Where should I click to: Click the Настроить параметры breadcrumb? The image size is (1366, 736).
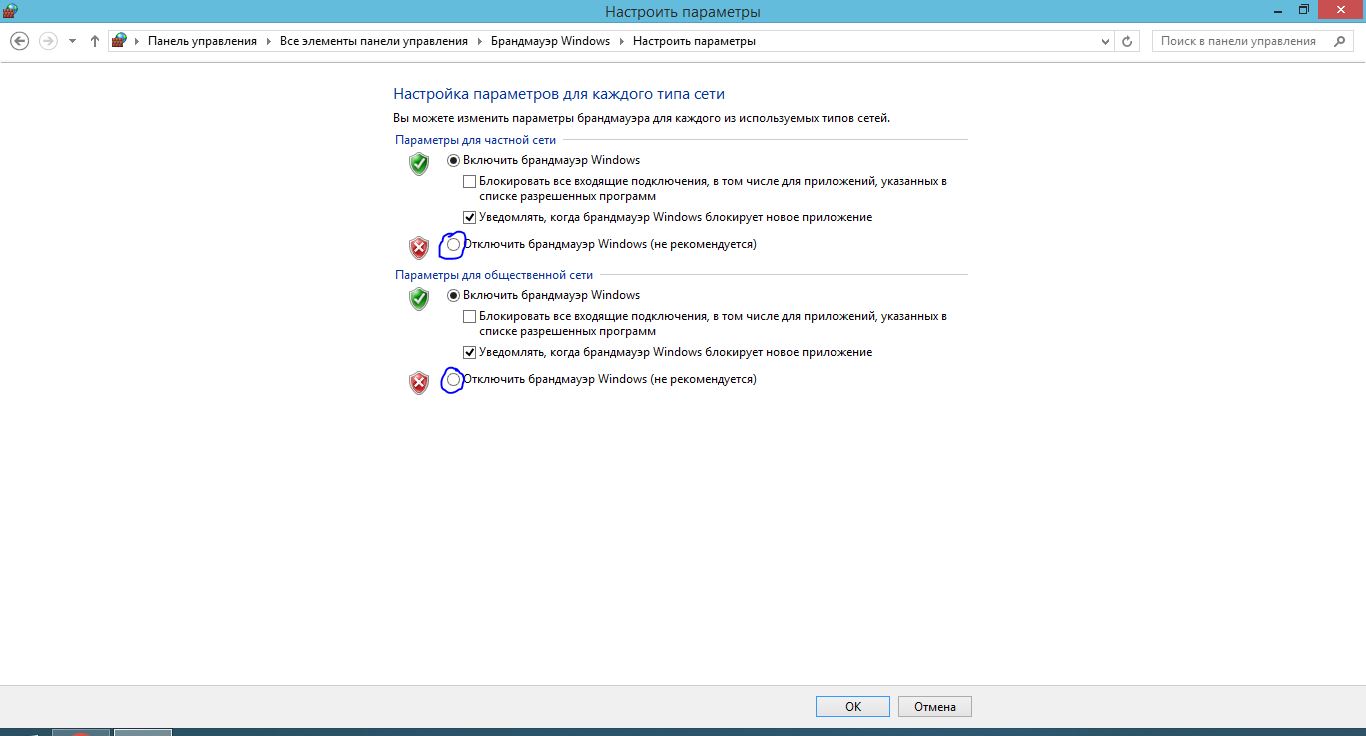click(x=694, y=41)
